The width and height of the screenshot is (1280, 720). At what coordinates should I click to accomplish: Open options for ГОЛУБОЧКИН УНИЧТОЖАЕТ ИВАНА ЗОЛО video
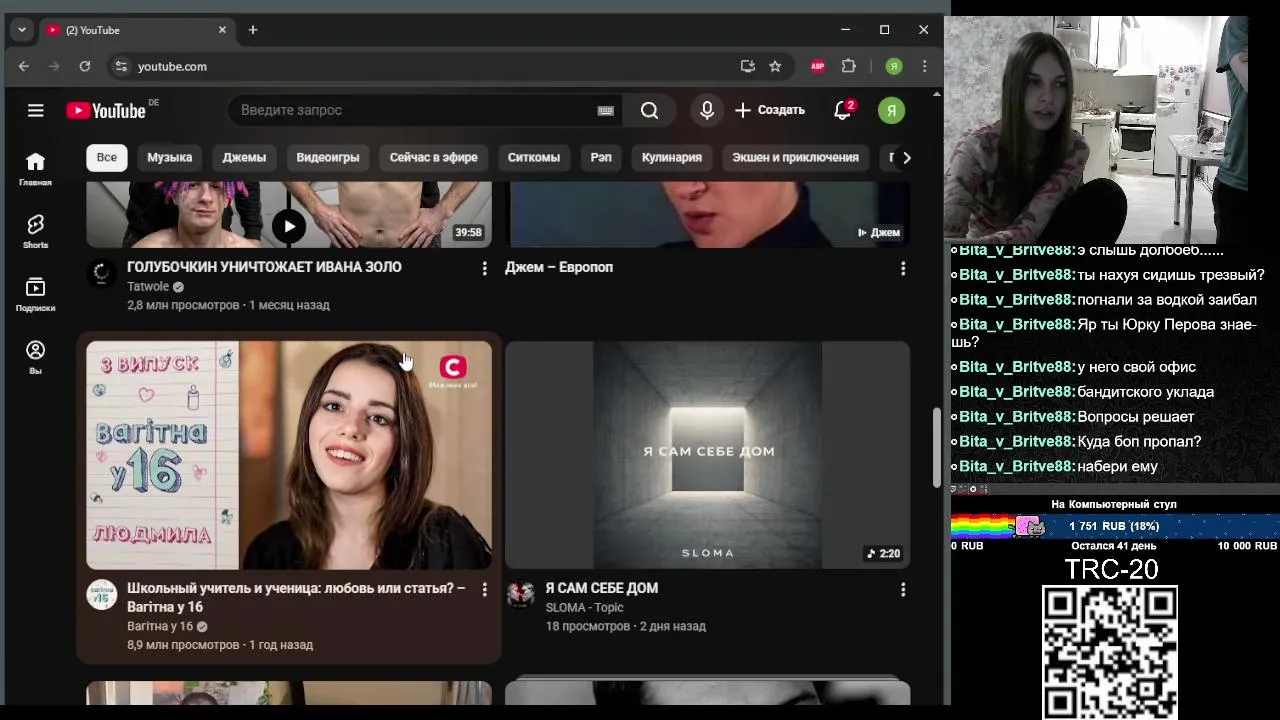(484, 268)
